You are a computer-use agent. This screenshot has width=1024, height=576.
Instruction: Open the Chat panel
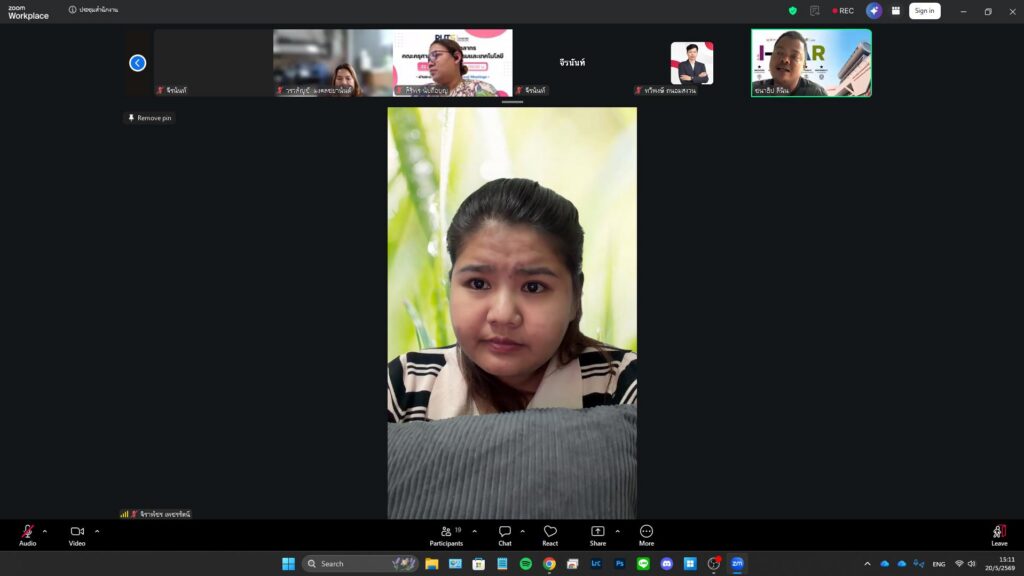505,535
